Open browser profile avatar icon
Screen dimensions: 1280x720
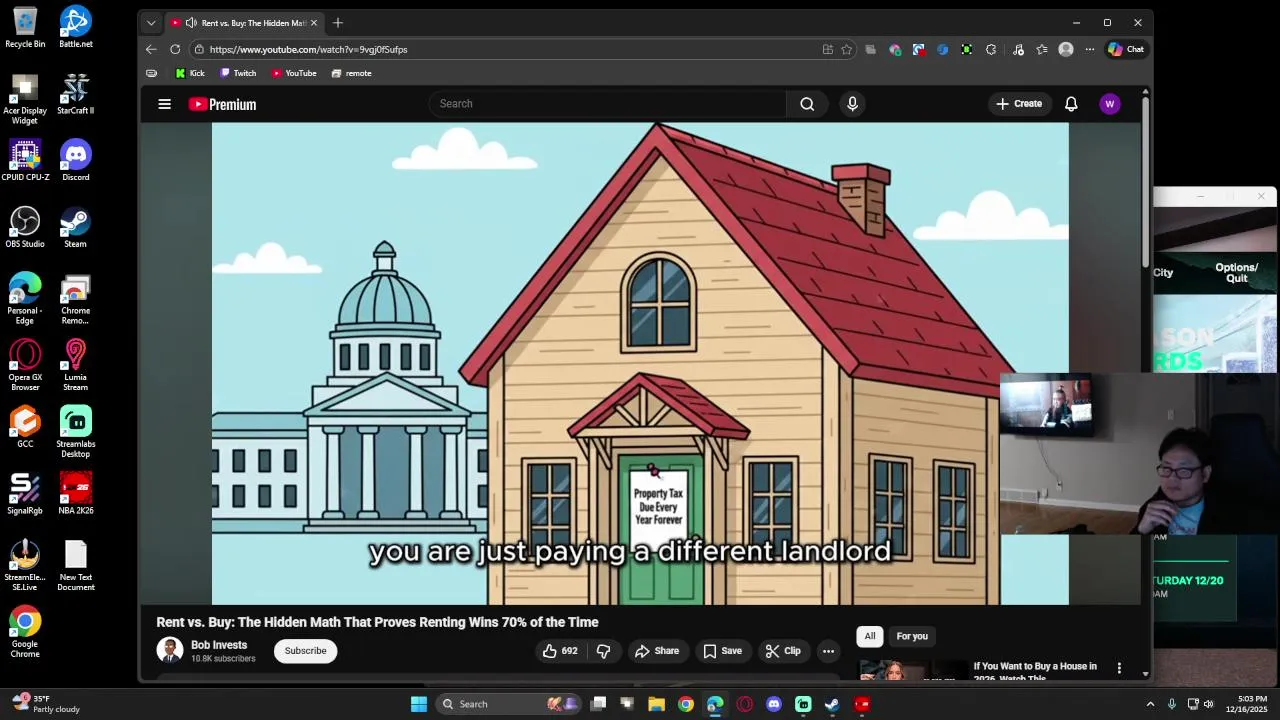[1066, 49]
